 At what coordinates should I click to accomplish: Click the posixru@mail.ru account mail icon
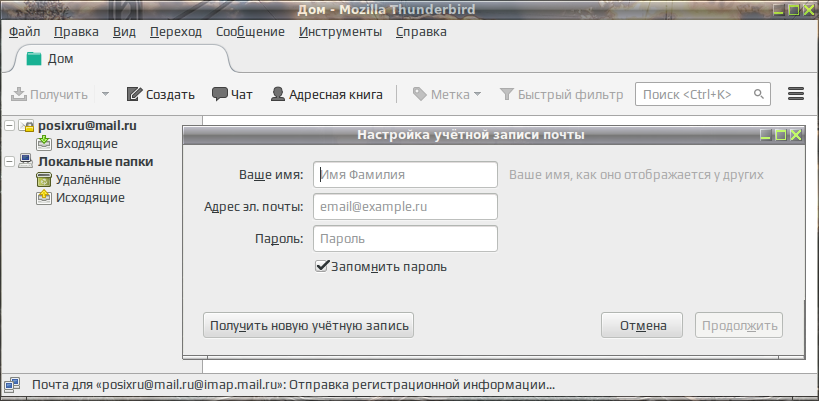tap(26, 126)
